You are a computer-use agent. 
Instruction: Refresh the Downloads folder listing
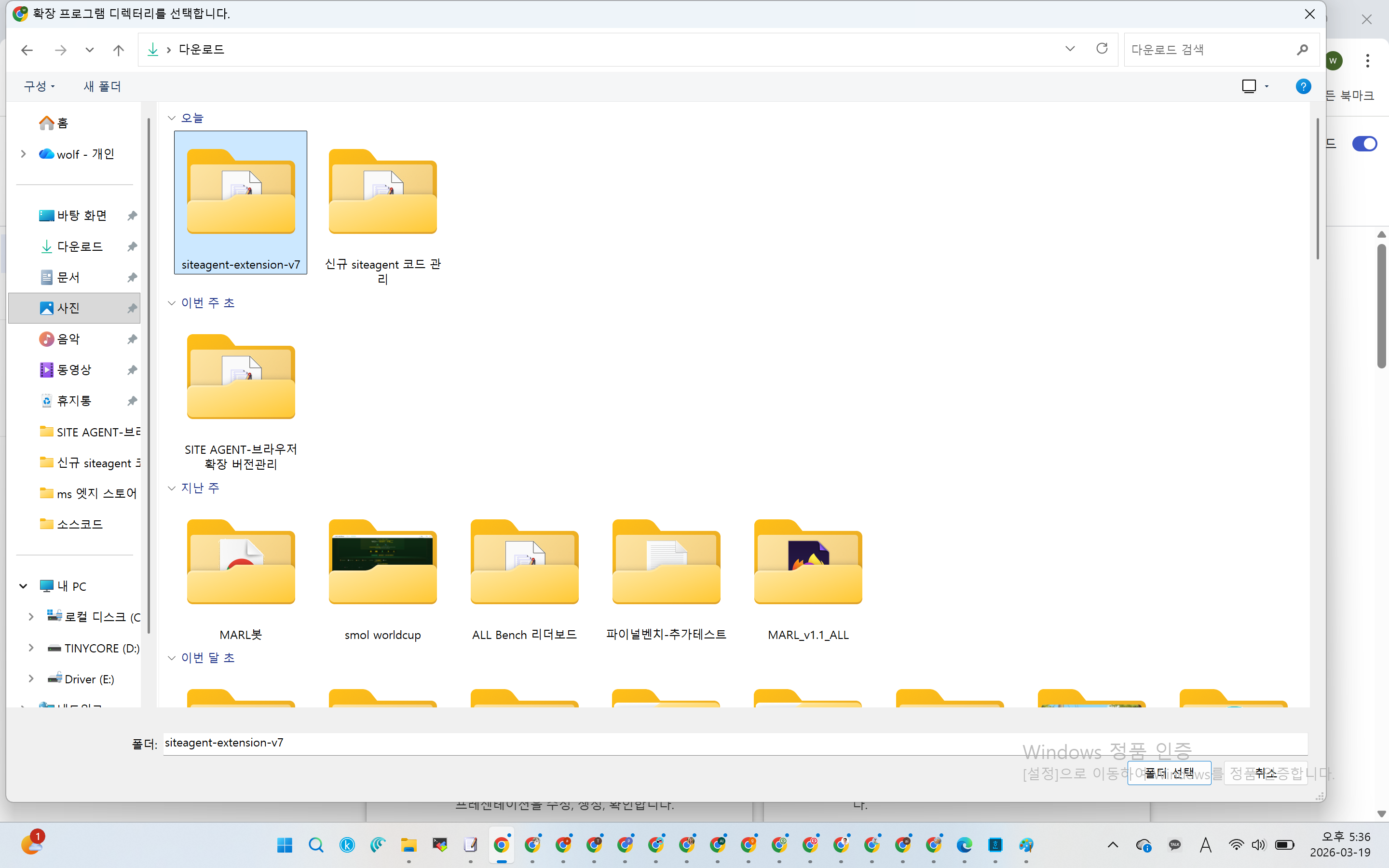click(x=1102, y=49)
